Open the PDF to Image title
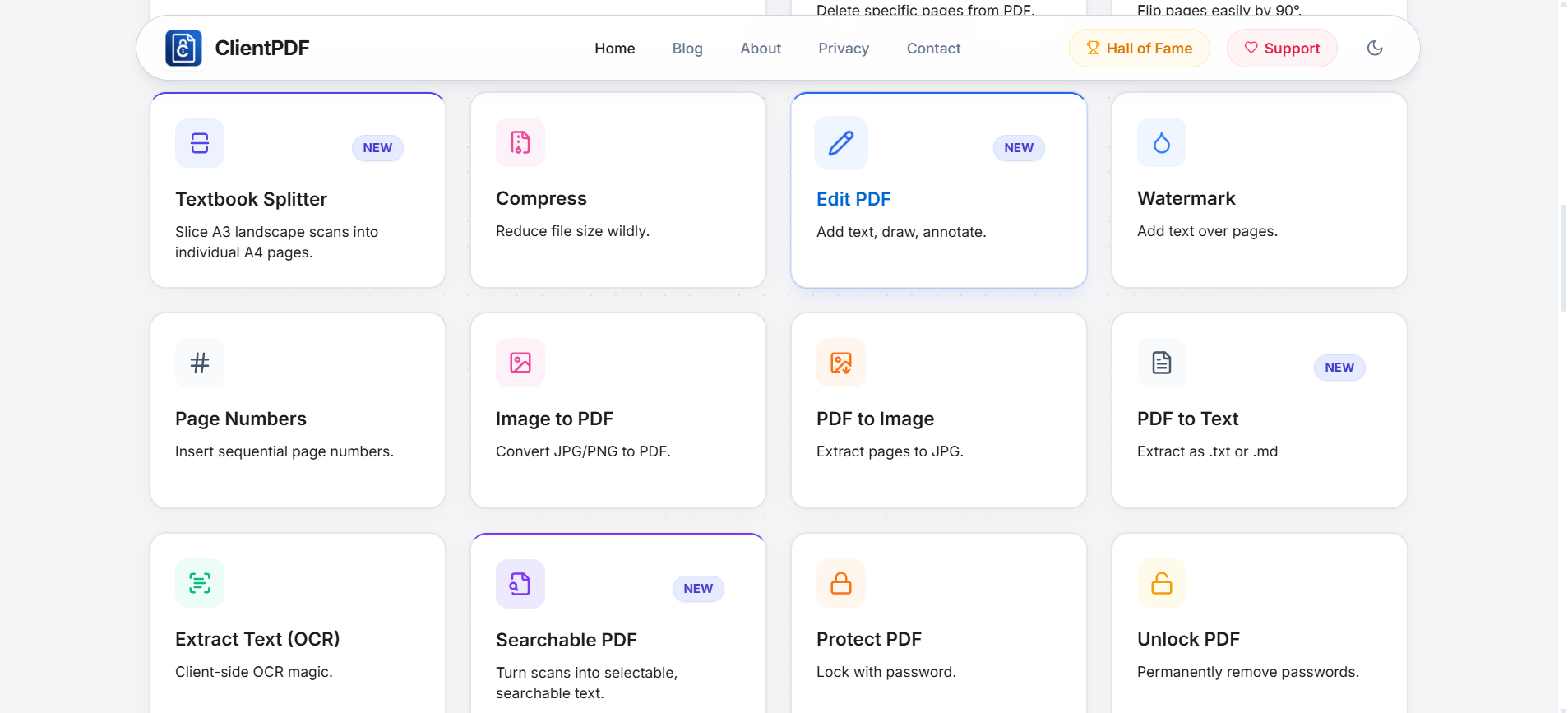The height and width of the screenshot is (713, 1568). (x=875, y=419)
